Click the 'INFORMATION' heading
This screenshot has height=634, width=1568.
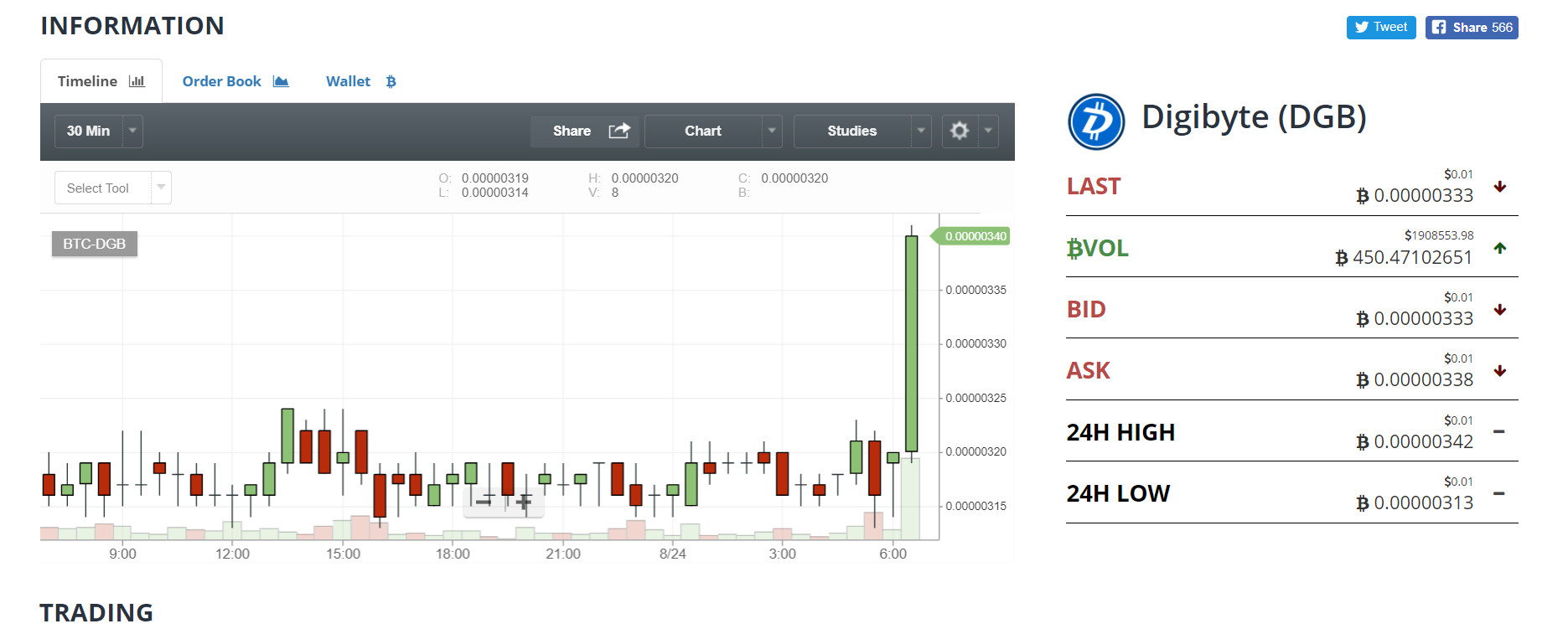(x=132, y=26)
